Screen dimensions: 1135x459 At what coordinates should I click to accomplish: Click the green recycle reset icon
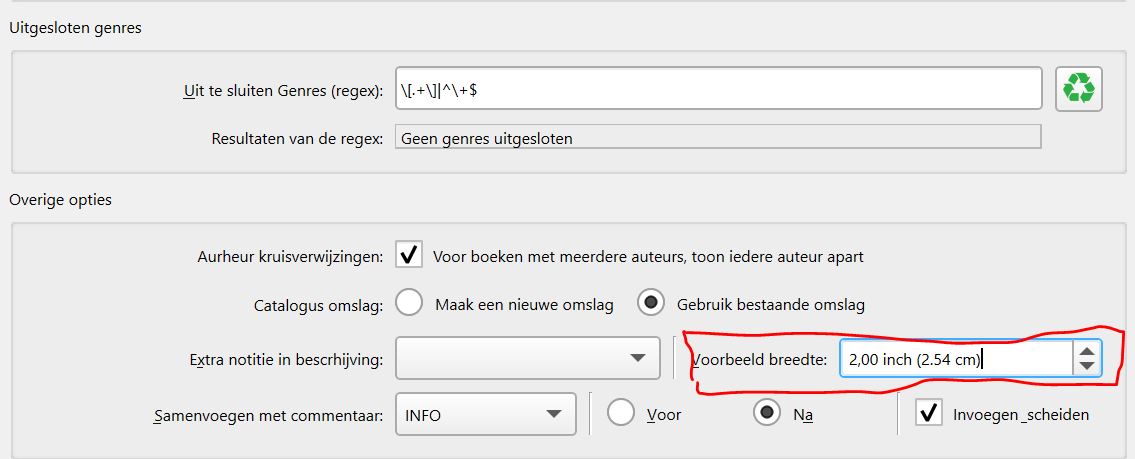click(1079, 89)
